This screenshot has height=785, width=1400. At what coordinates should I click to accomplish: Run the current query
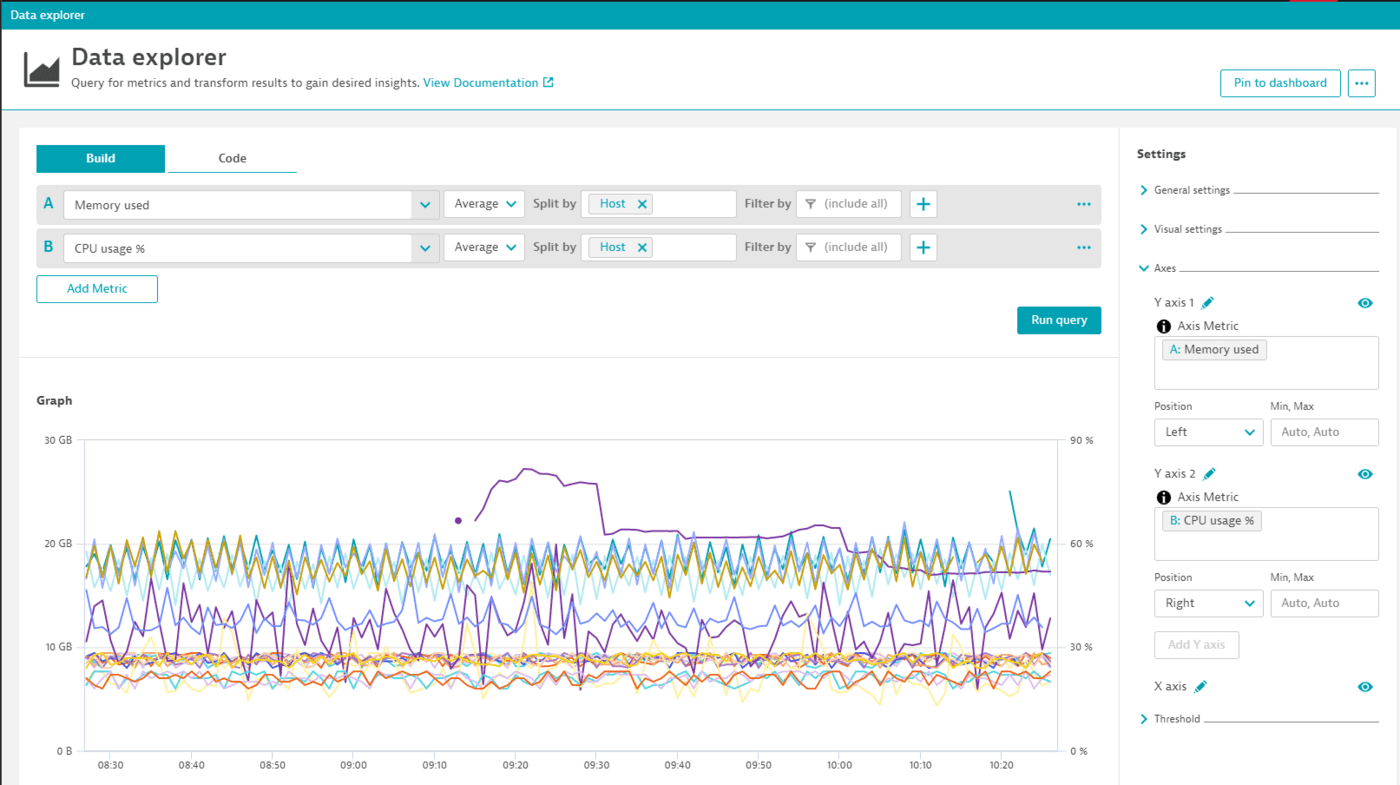pos(1058,320)
